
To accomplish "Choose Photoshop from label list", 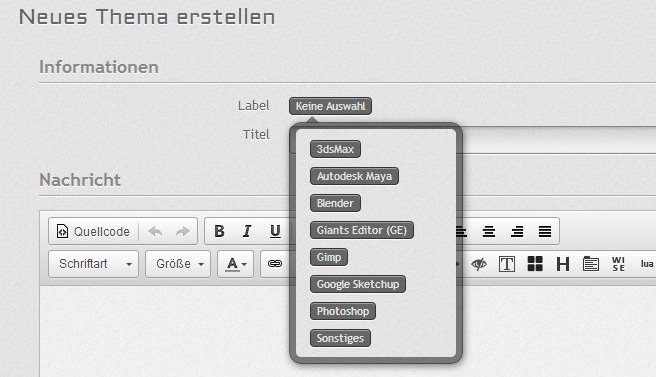I will click(343, 311).
